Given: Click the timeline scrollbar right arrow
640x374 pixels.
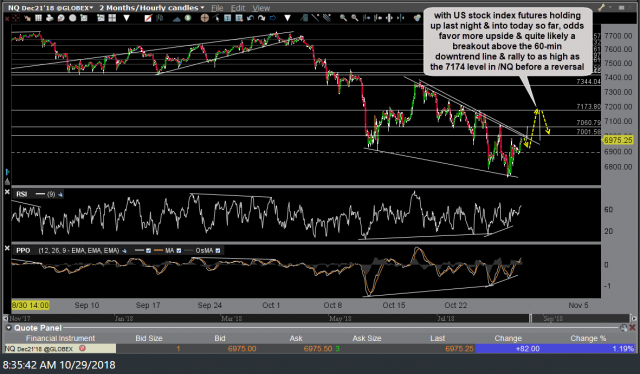Looking at the screenshot, I should tap(634, 318).
